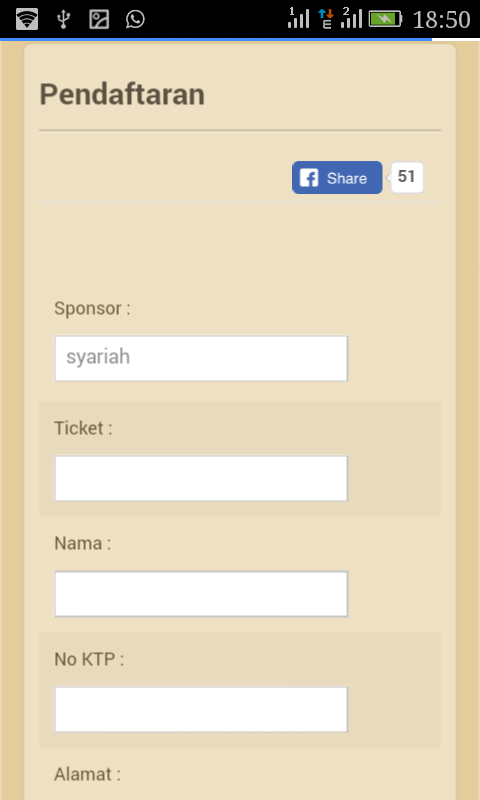Open the WhatsApp notification icon
This screenshot has width=480, height=800.
coord(135,19)
